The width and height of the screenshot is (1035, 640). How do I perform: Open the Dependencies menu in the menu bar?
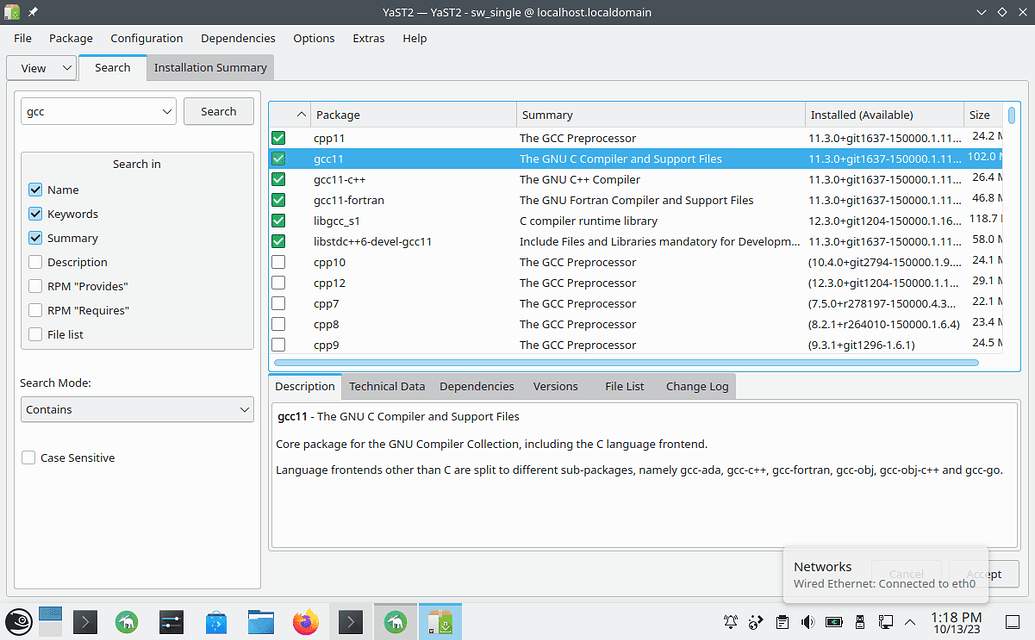point(238,38)
